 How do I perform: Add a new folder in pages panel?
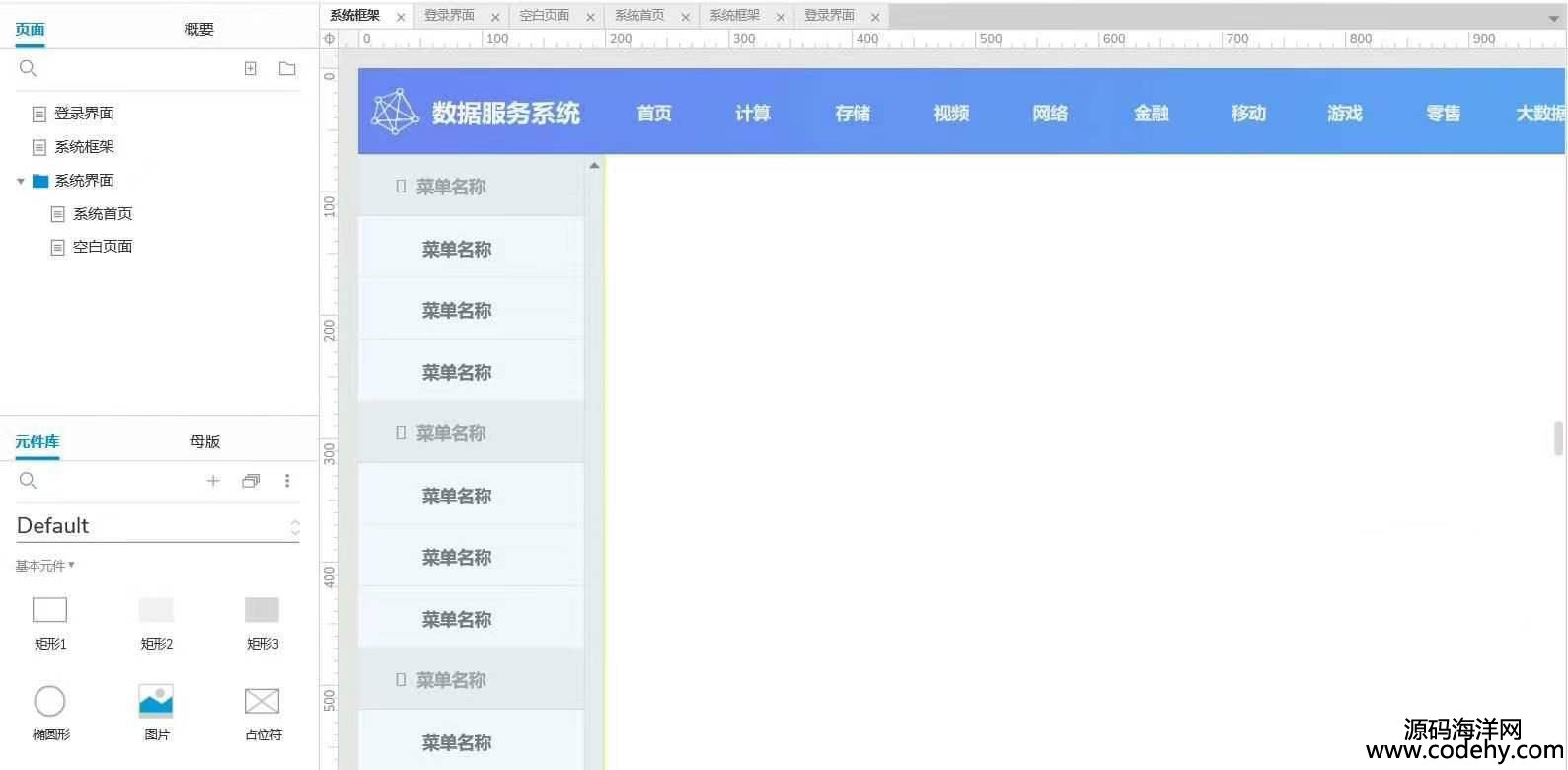click(x=287, y=68)
